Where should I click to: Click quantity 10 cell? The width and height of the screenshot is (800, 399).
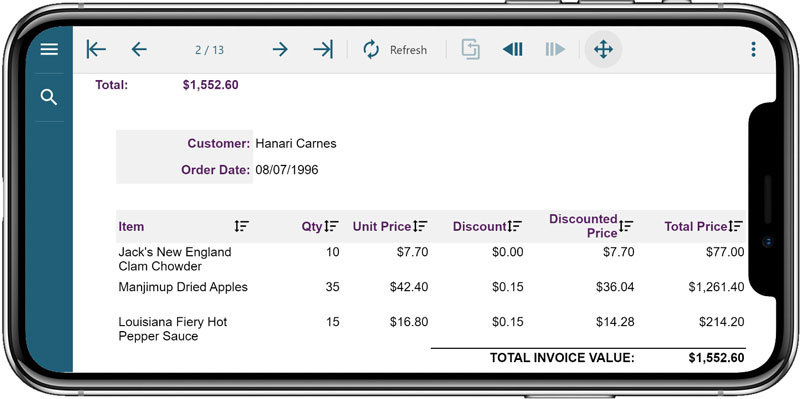coord(333,252)
